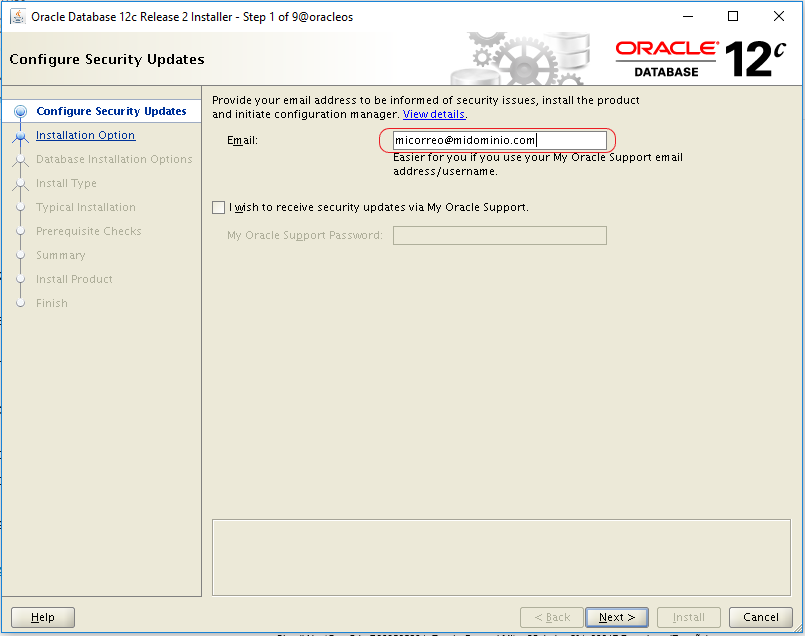Proceed with the Next button
The width and height of the screenshot is (805, 636).
point(617,617)
